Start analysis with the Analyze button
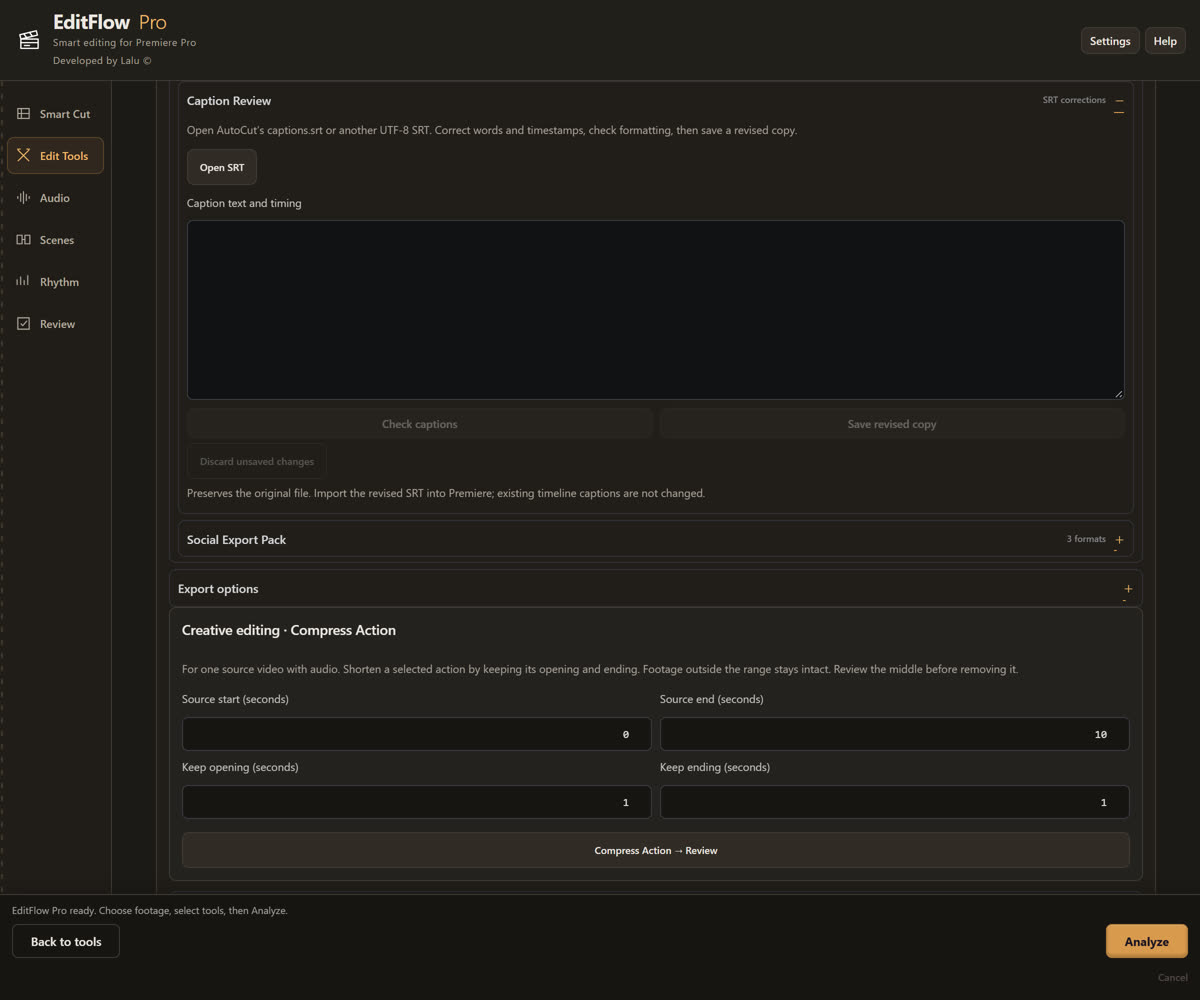The image size is (1200, 1000). [1147, 941]
